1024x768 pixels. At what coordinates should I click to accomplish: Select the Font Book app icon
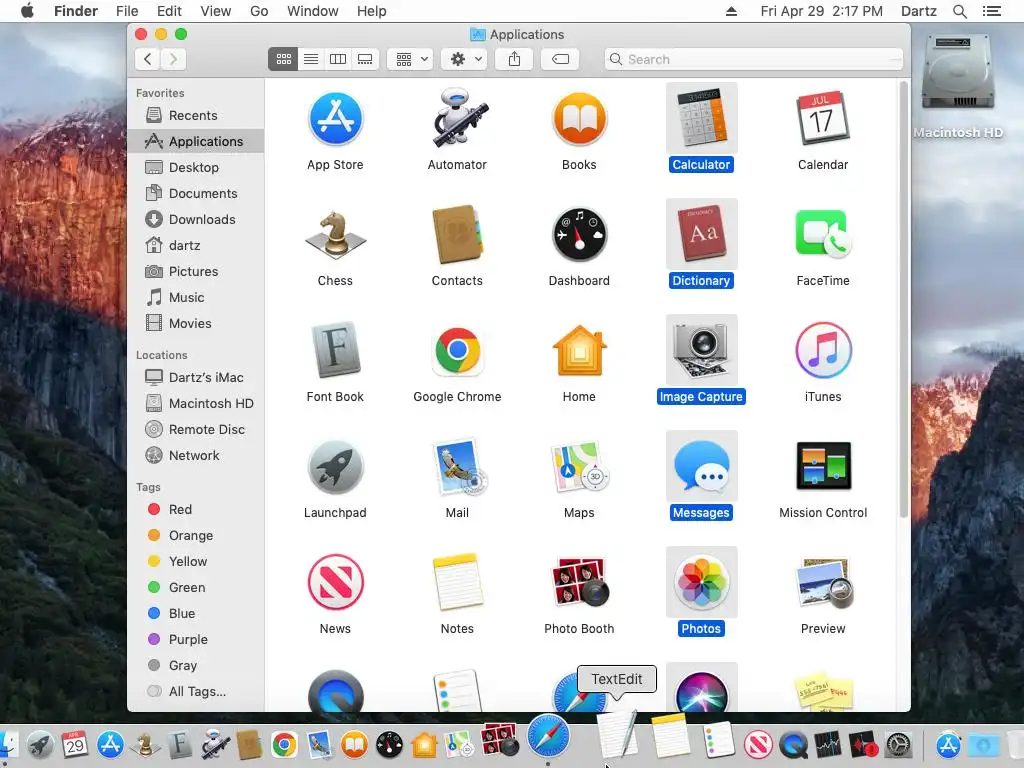(x=335, y=351)
